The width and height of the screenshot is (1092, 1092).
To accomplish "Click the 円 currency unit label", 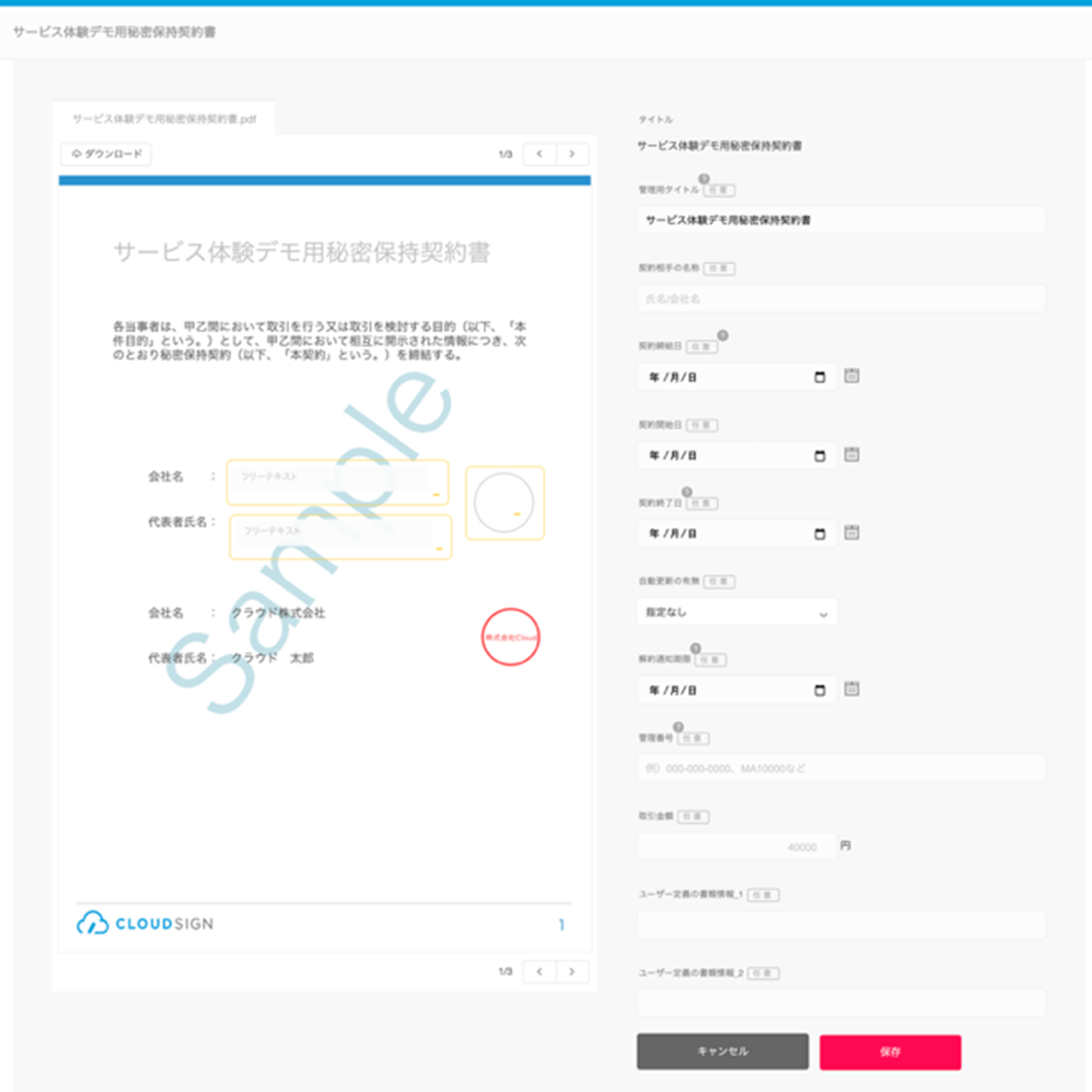I will point(846,846).
